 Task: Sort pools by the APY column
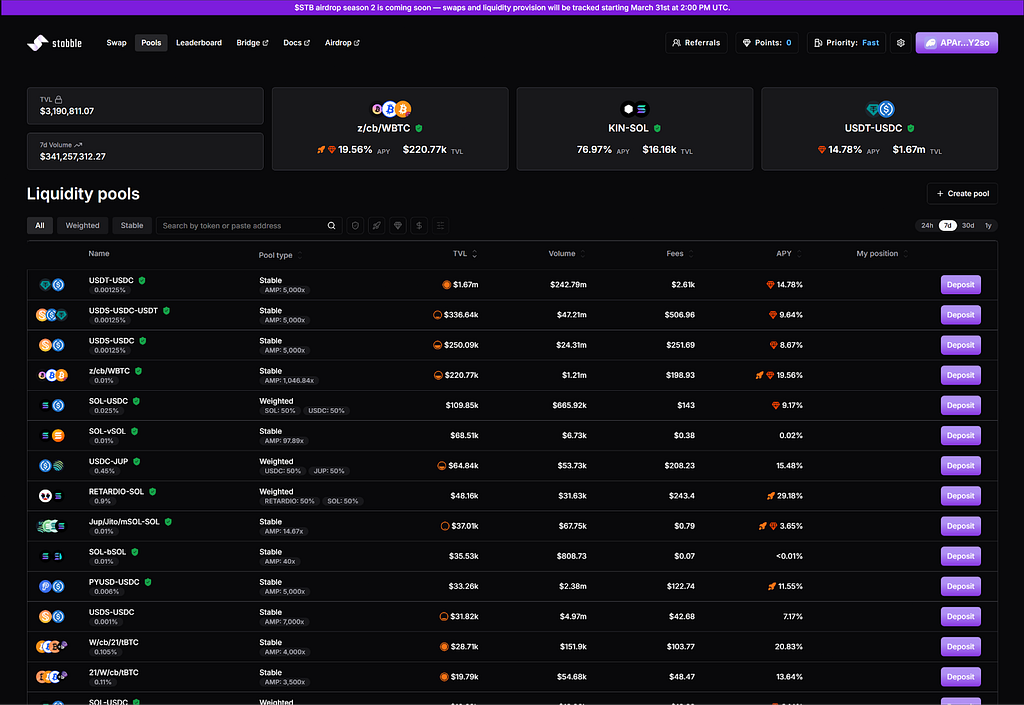tap(789, 254)
